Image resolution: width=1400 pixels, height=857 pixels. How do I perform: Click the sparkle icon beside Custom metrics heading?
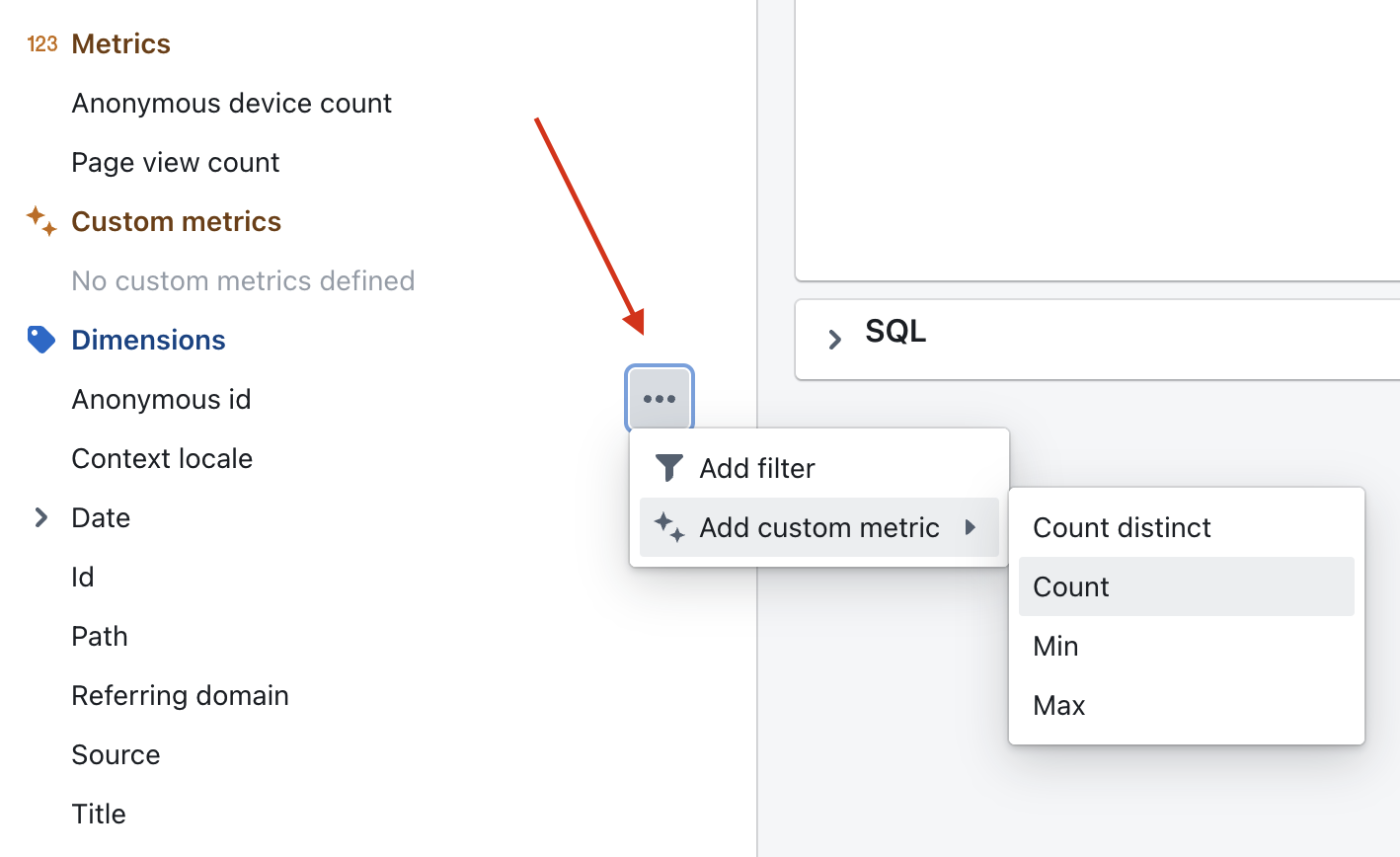click(x=41, y=221)
